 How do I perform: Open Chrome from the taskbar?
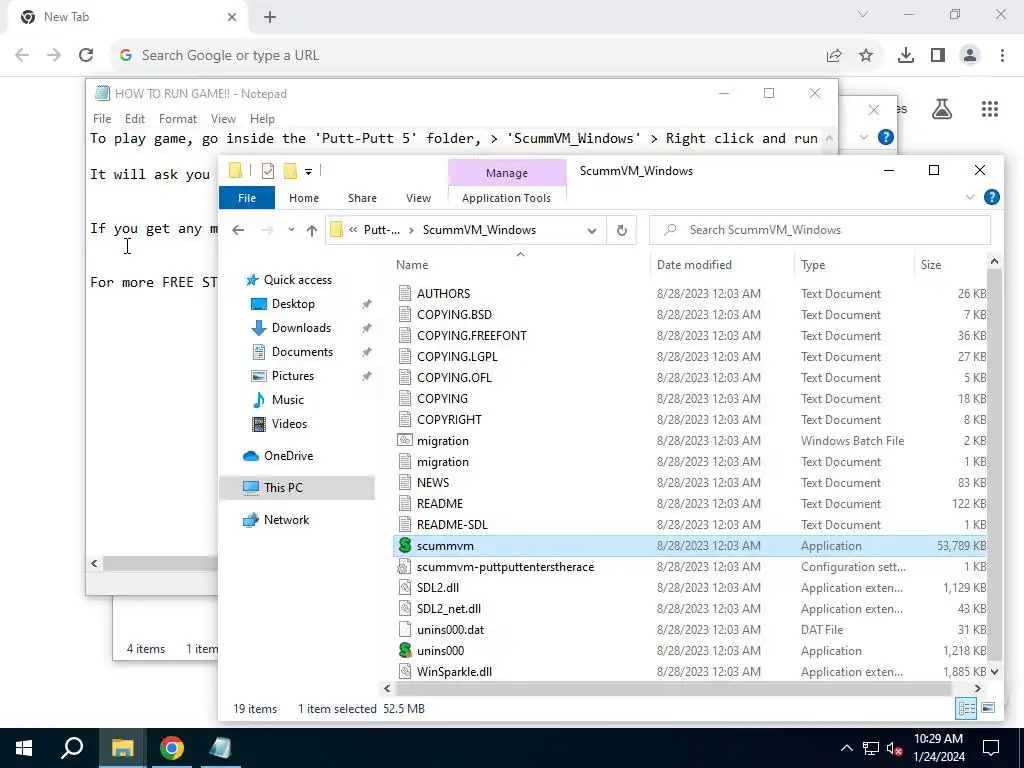pyautogui.click(x=171, y=748)
